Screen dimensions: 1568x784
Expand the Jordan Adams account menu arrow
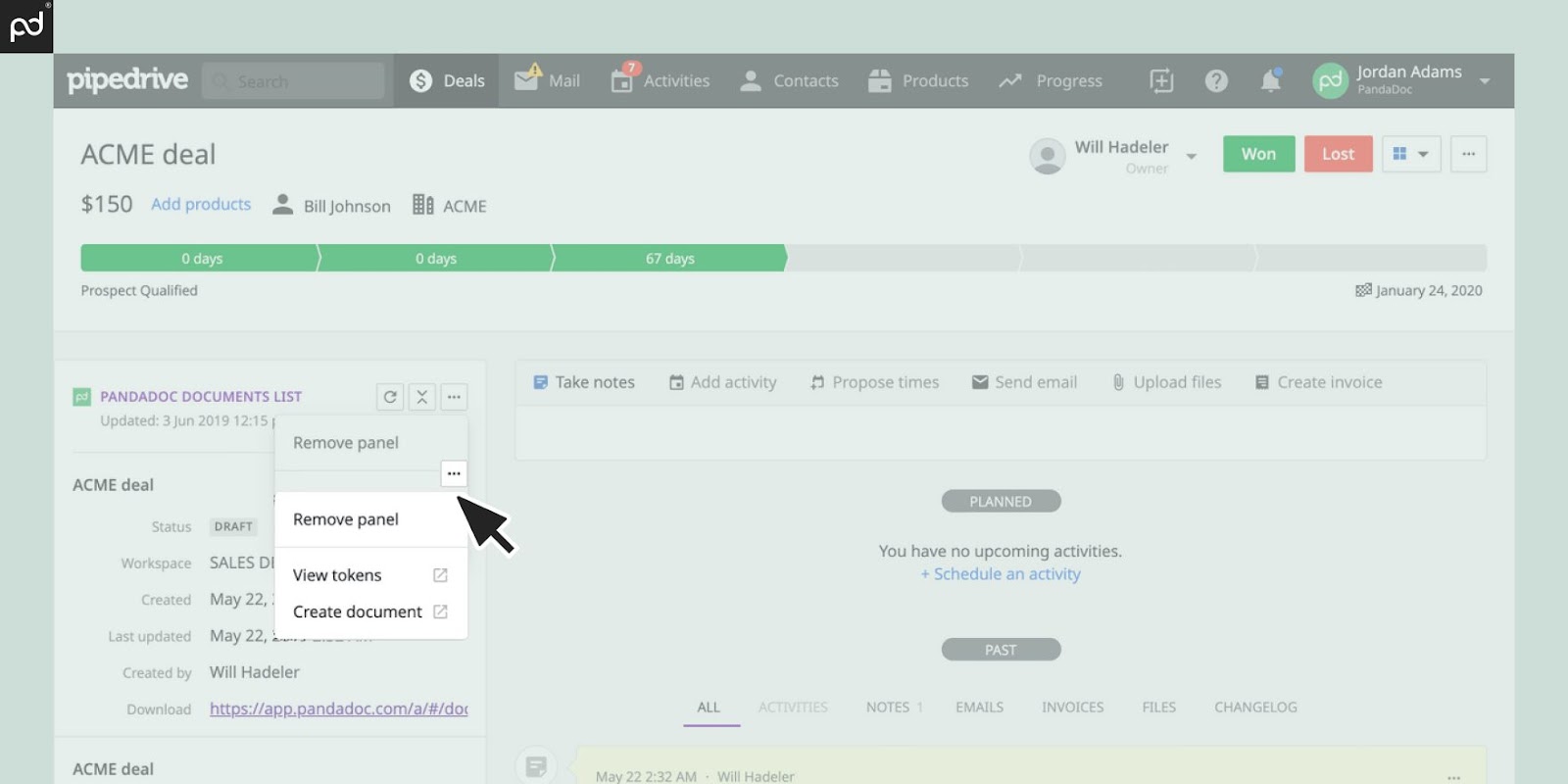click(x=1485, y=81)
